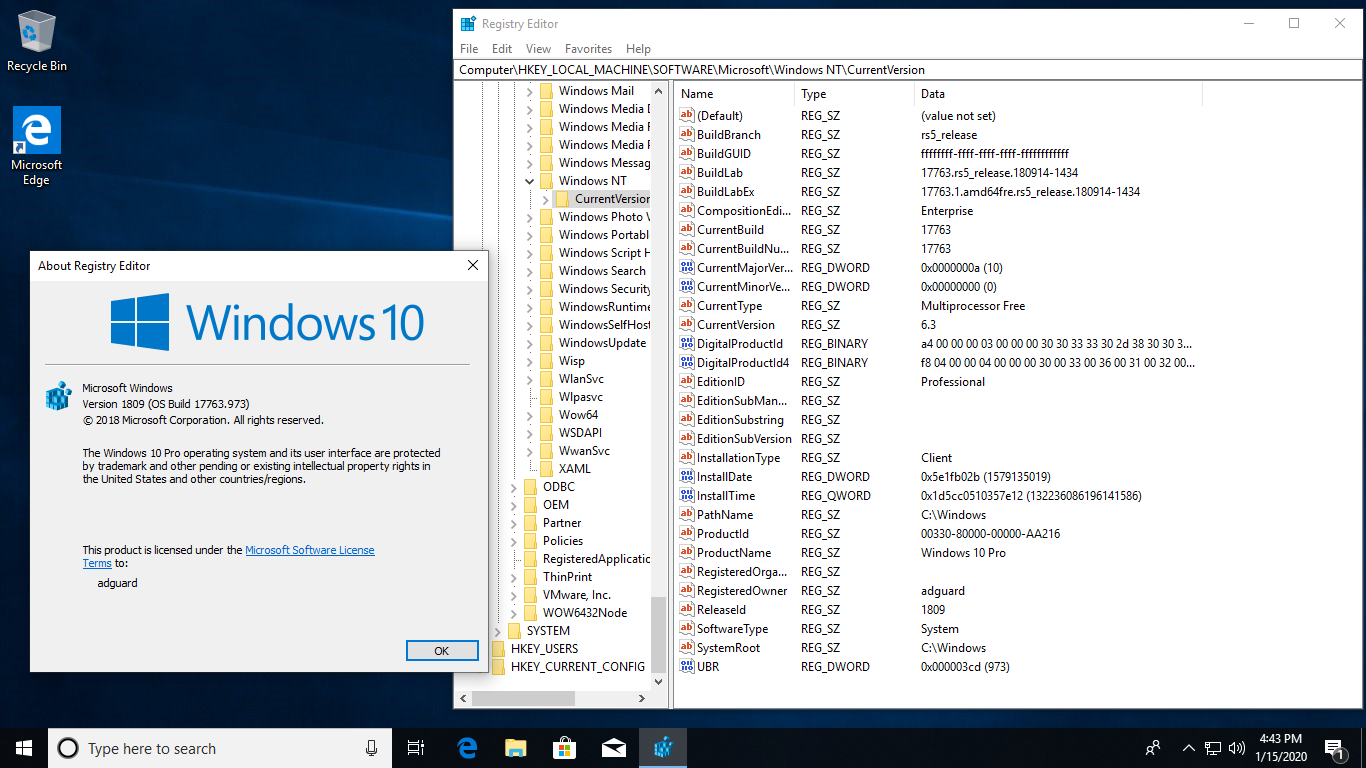The width and height of the screenshot is (1366, 768).
Task: Click the VMware, Inc. folder icon
Action: click(530, 595)
